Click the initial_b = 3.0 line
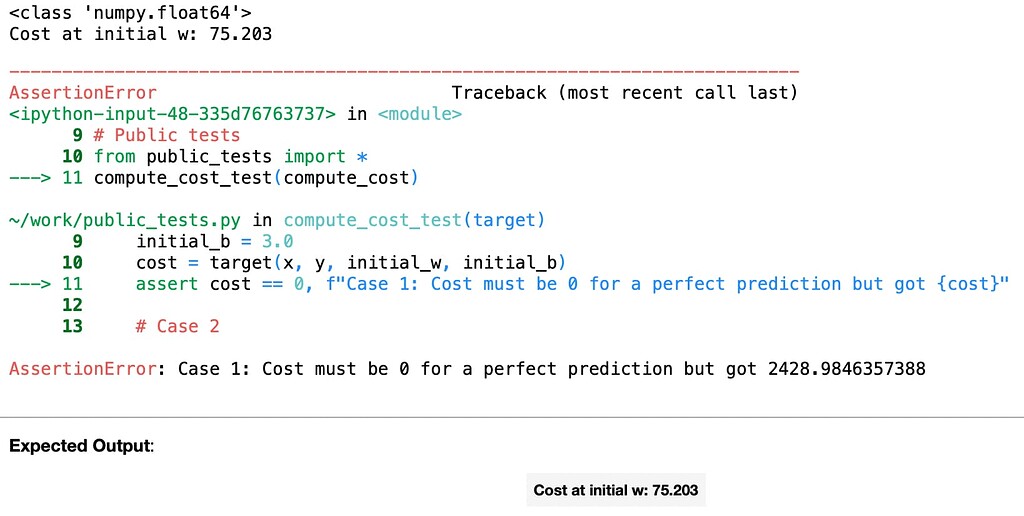This screenshot has height=516, width=1024. pyautogui.click(x=215, y=242)
